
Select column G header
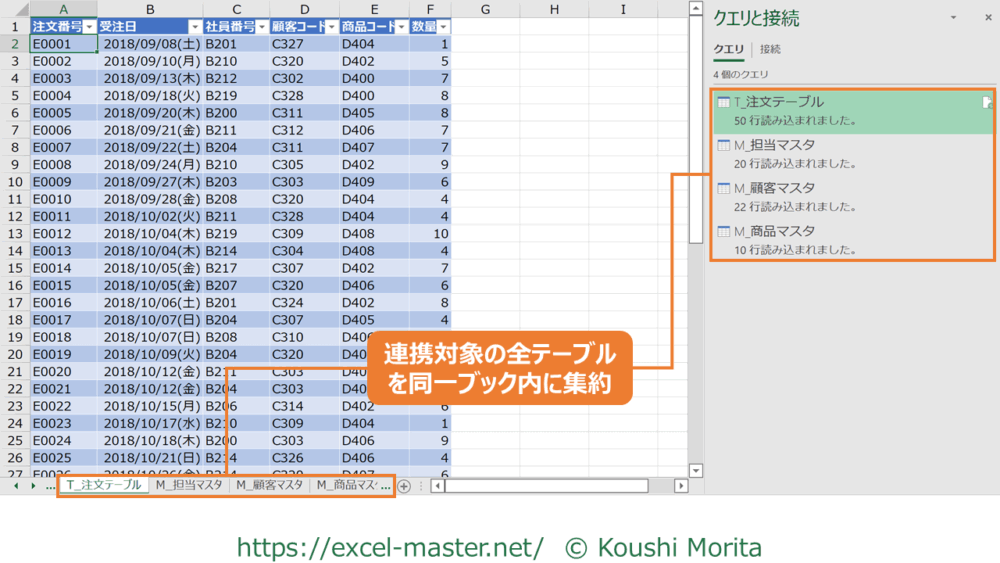click(484, 9)
